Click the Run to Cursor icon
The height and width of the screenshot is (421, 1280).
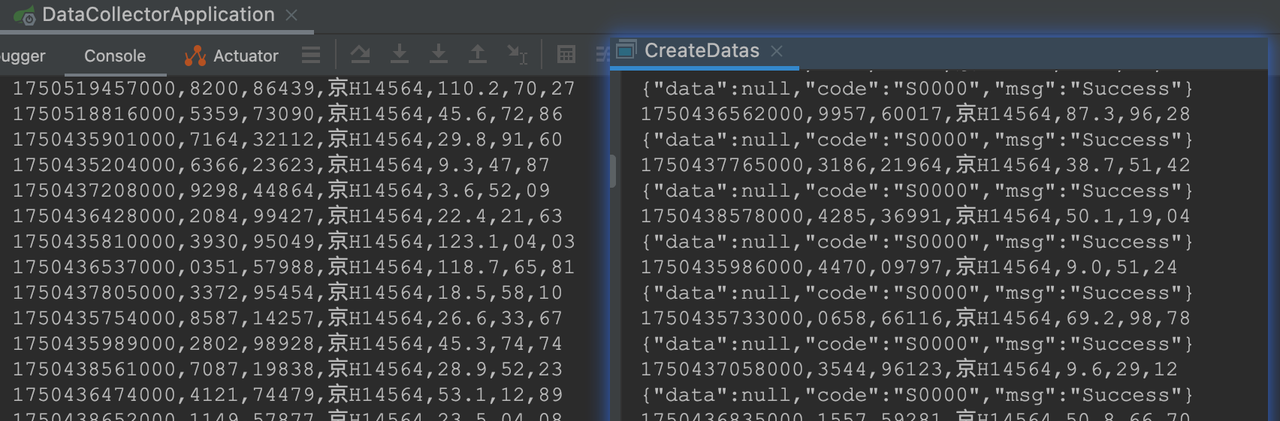[516, 54]
